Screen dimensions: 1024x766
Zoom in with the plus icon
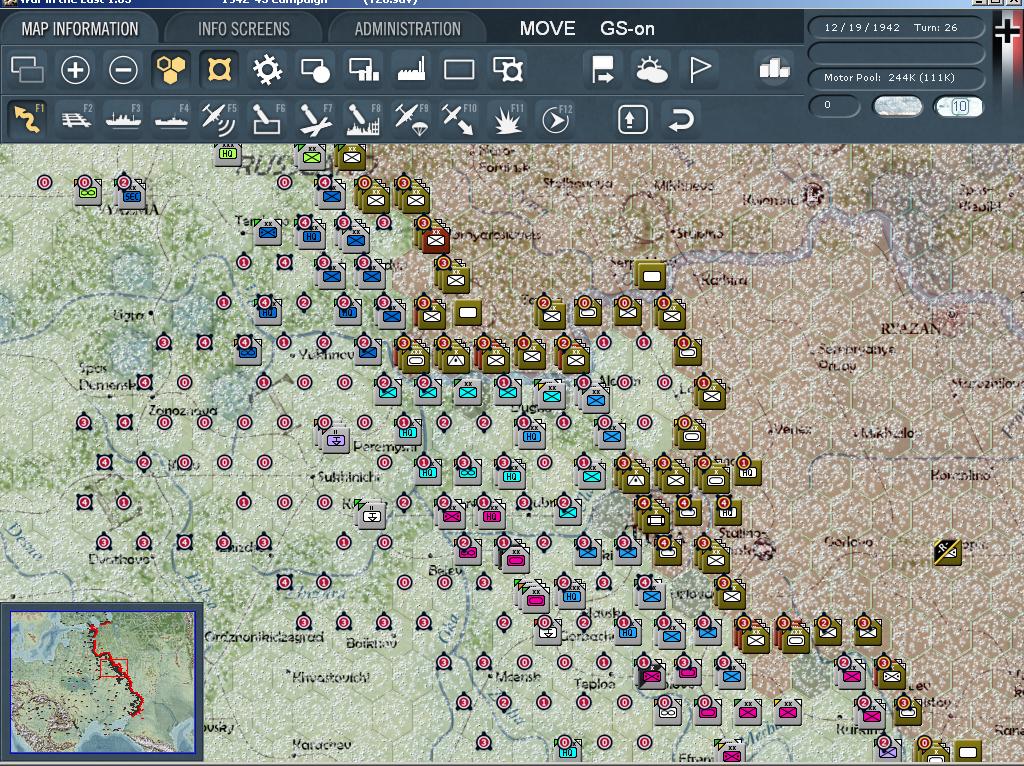tap(75, 70)
